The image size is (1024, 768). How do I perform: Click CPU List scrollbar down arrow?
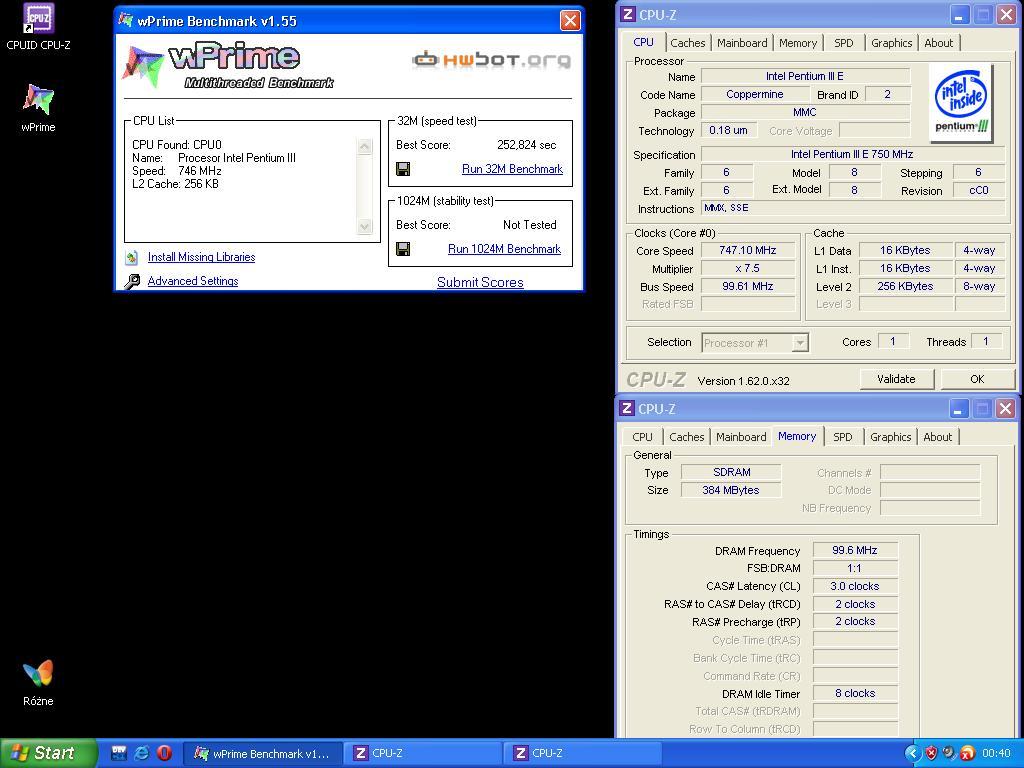[x=364, y=226]
